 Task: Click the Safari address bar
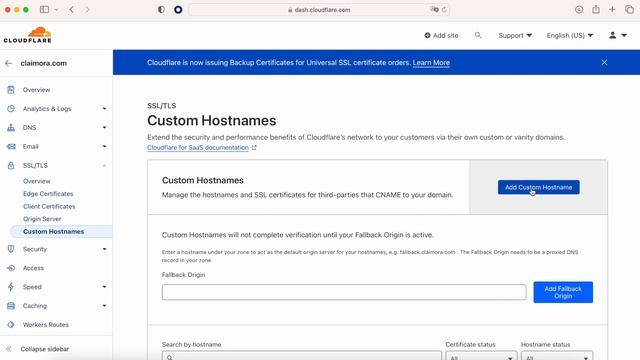tap(319, 9)
